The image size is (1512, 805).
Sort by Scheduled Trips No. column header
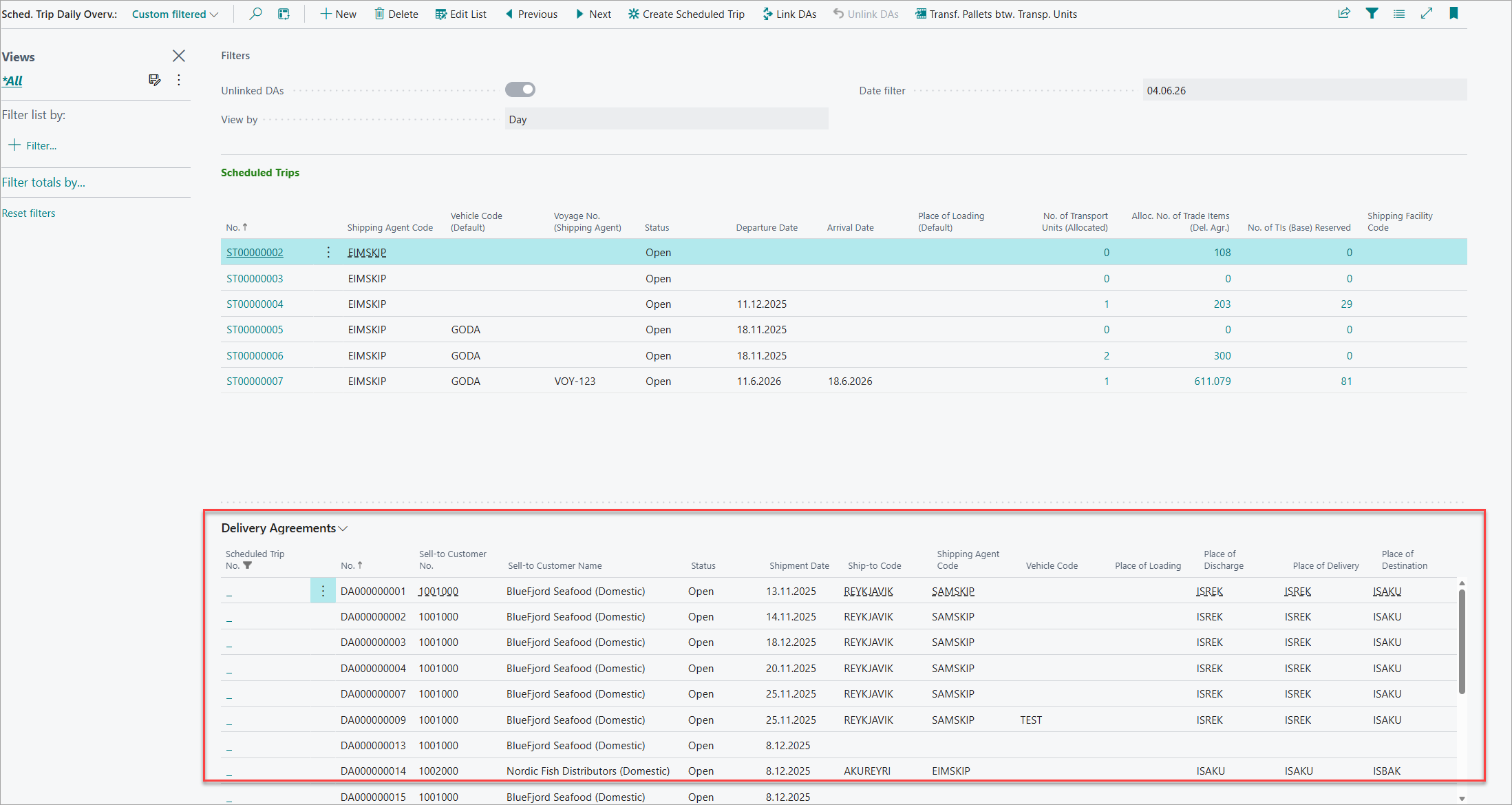(237, 227)
